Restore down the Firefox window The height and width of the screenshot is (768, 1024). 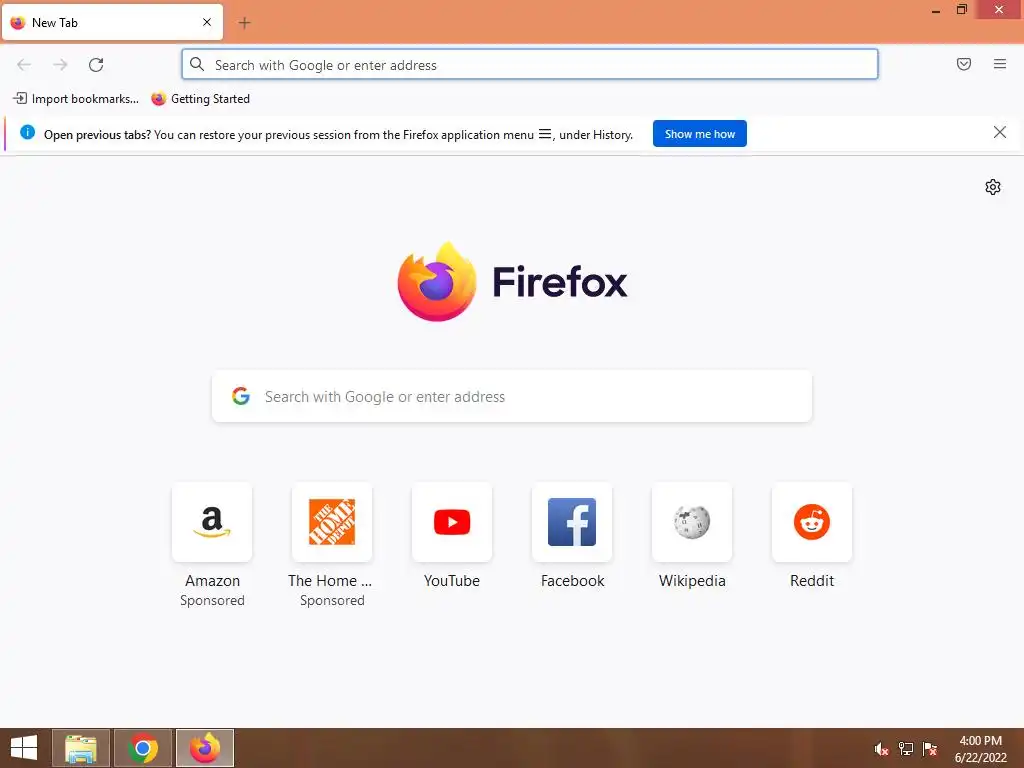pyautogui.click(x=961, y=10)
